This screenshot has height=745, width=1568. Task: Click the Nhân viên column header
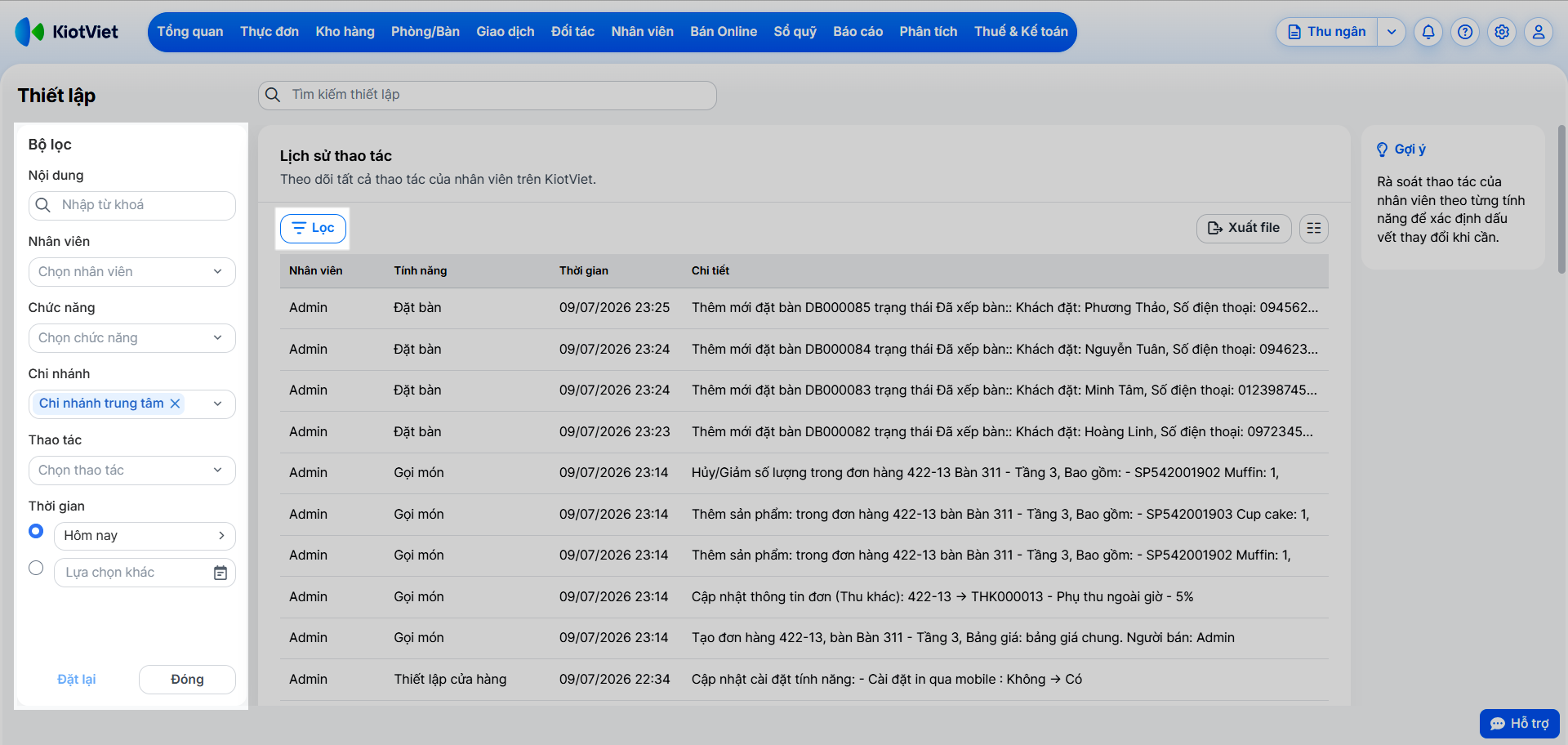point(316,271)
